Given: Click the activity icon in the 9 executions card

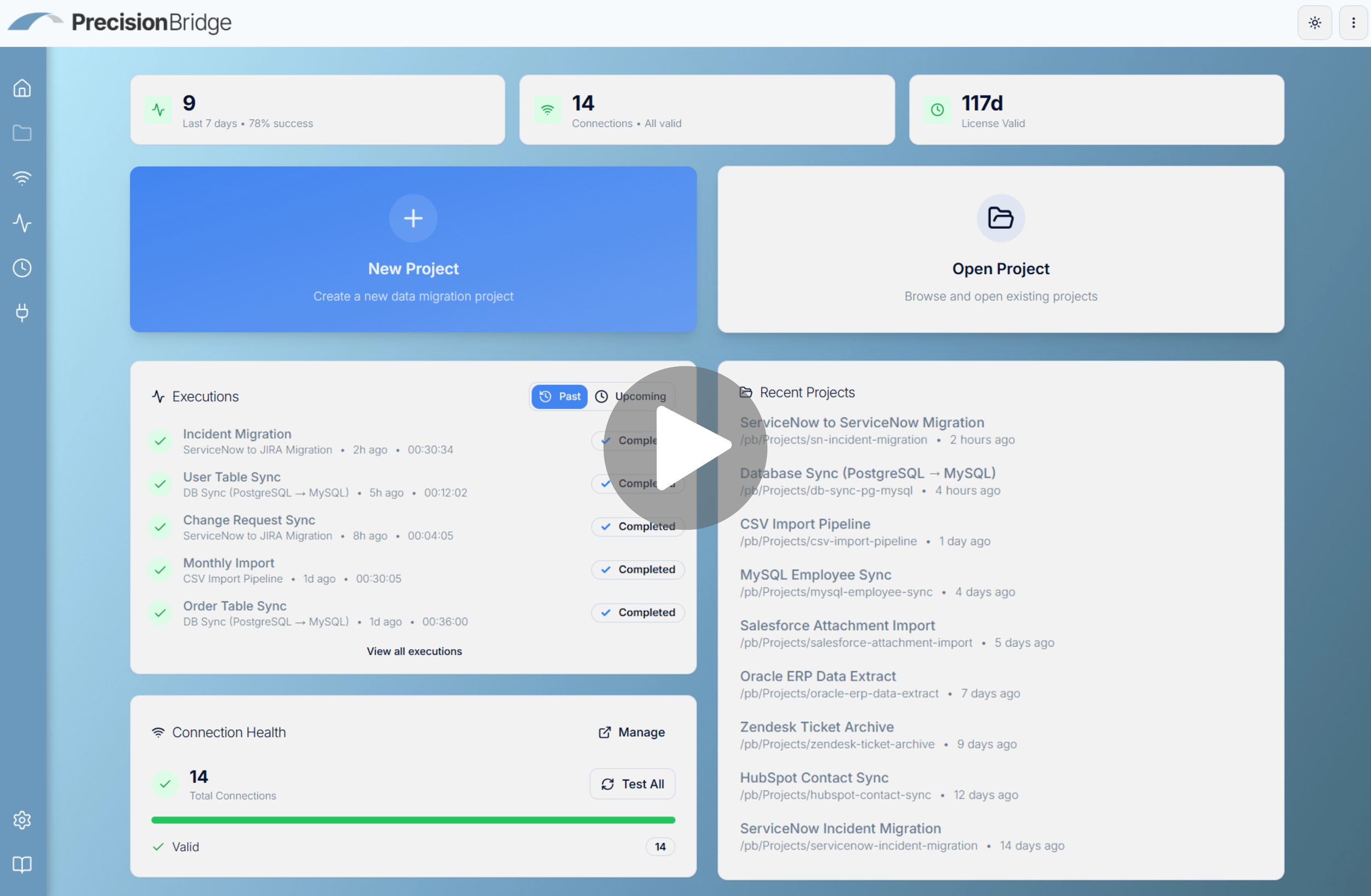Looking at the screenshot, I should click(x=158, y=110).
